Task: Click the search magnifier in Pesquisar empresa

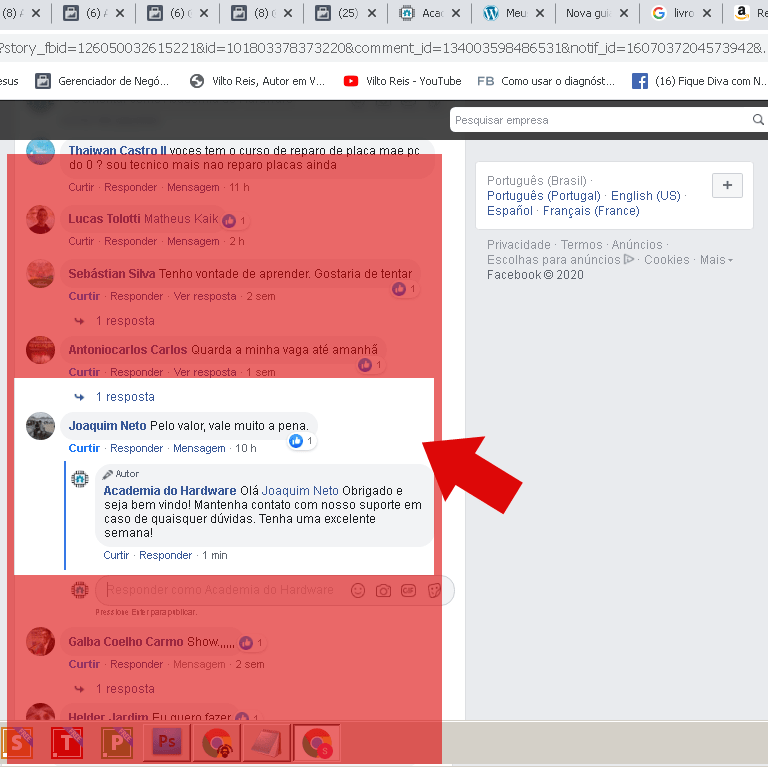Action: tap(758, 119)
